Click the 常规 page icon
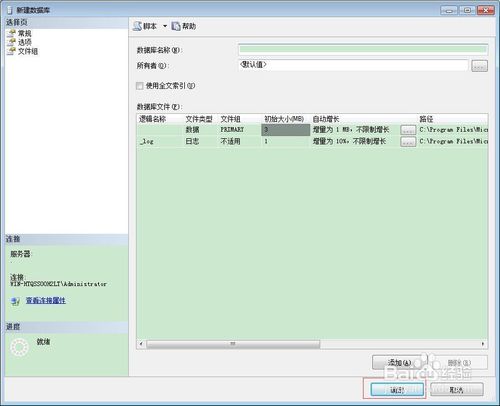The image size is (500, 406). tap(11, 33)
